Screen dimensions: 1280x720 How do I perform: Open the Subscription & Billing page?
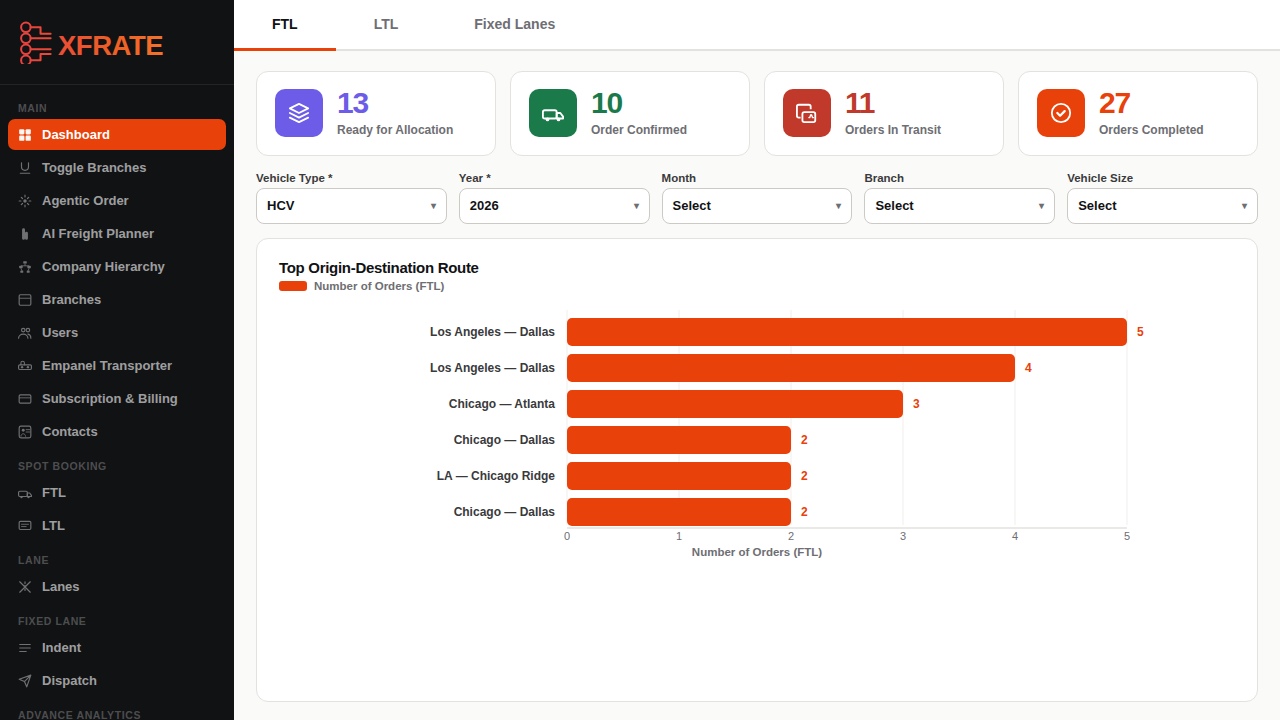110,398
